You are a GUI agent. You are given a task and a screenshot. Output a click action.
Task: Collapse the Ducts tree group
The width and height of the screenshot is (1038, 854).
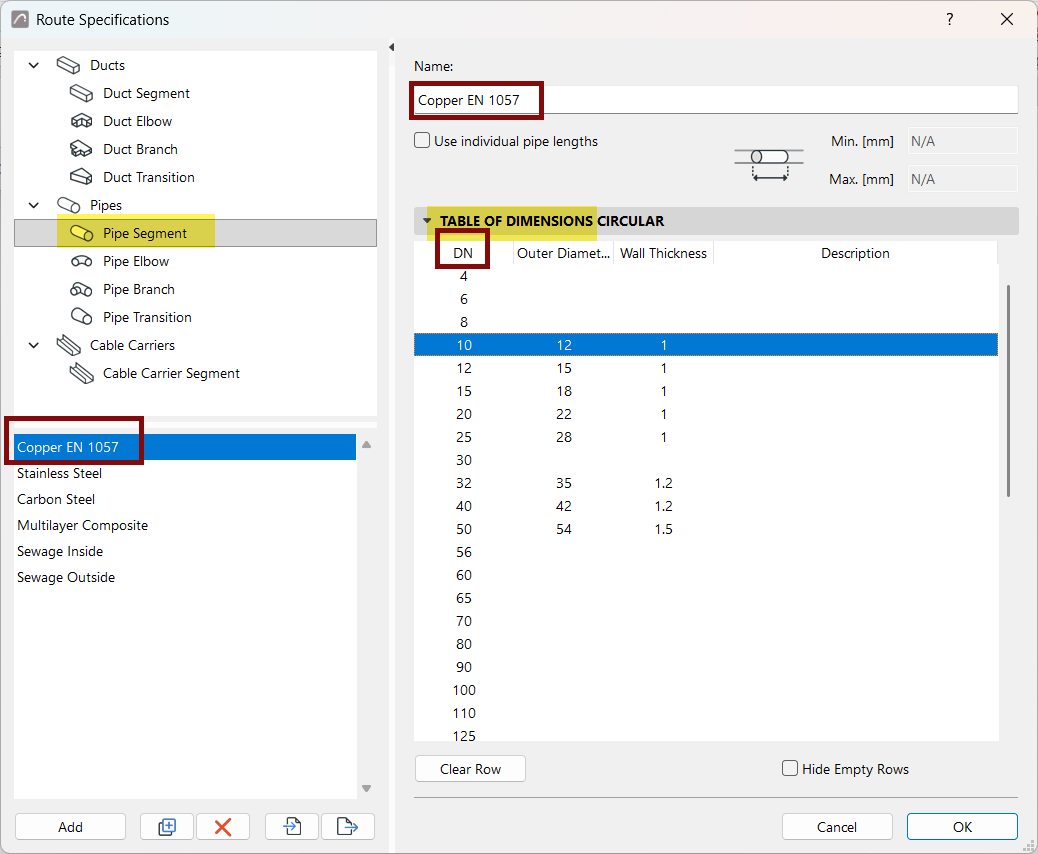34,65
